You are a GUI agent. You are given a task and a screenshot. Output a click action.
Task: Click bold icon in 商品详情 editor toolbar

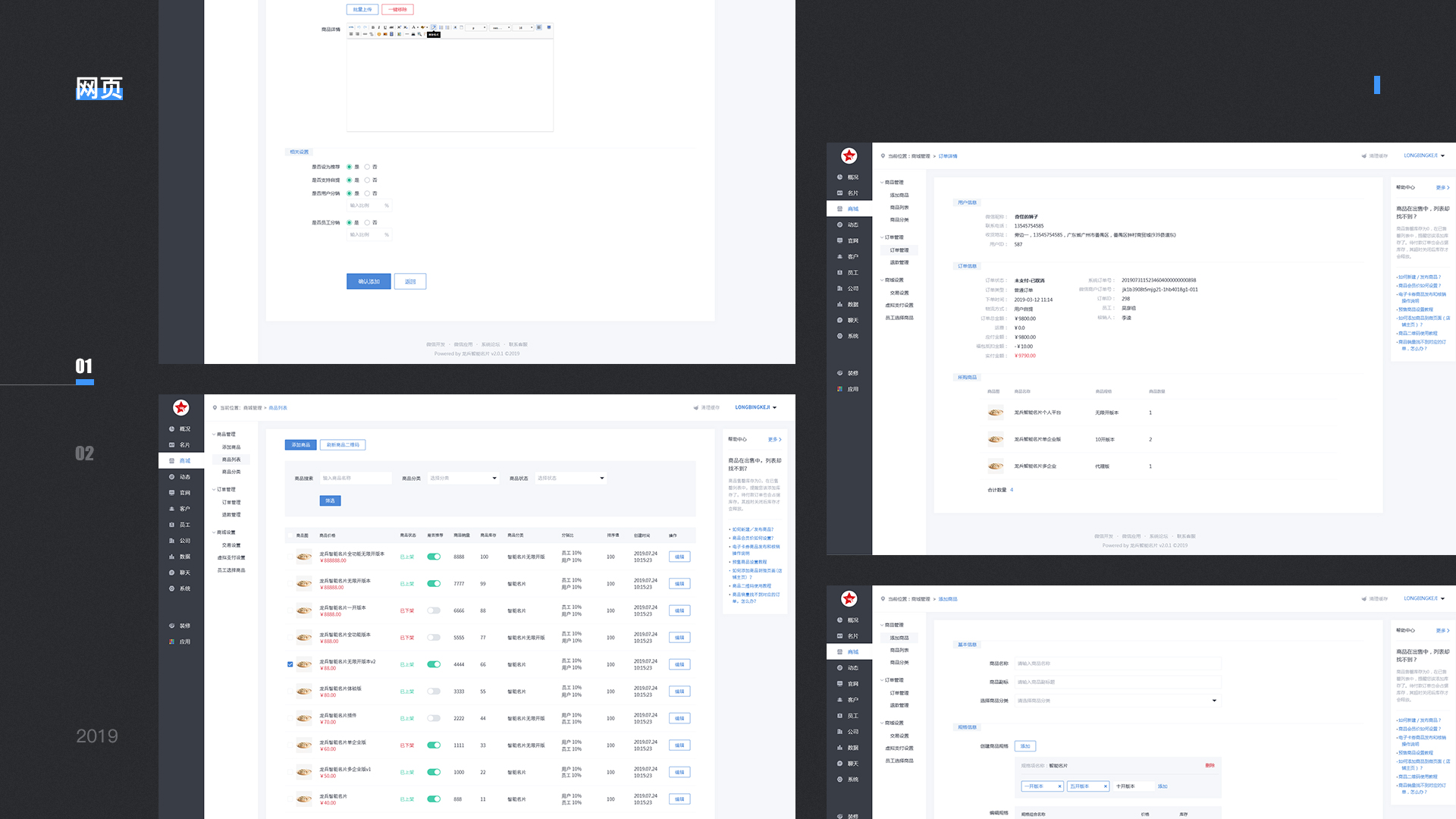pyautogui.click(x=373, y=27)
